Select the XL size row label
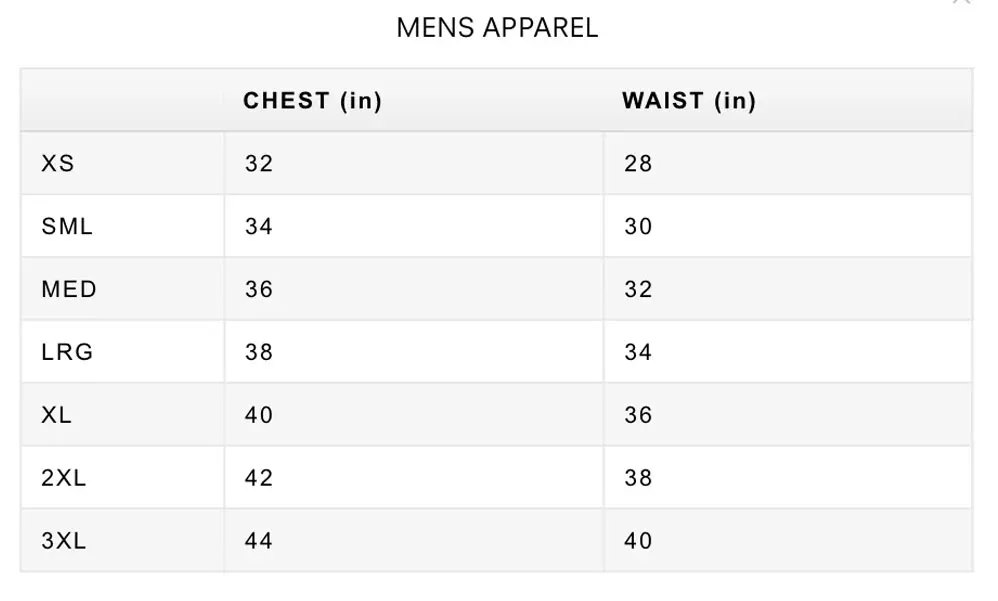This screenshot has height=601, width=998. pos(57,415)
